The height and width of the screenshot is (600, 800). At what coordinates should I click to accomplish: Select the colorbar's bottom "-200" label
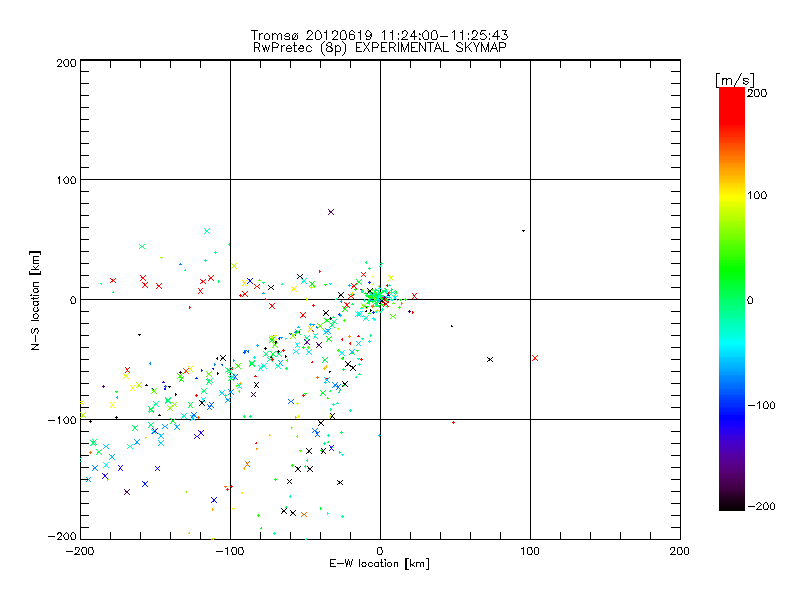761,506
